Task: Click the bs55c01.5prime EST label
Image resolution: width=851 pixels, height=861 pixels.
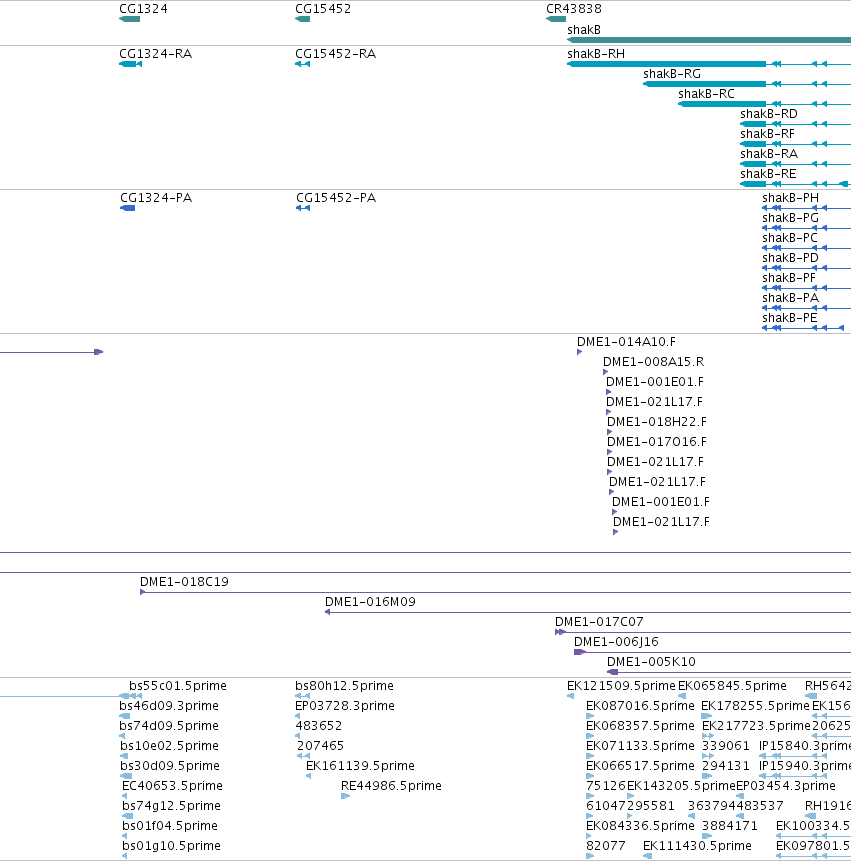Action: 178,686
